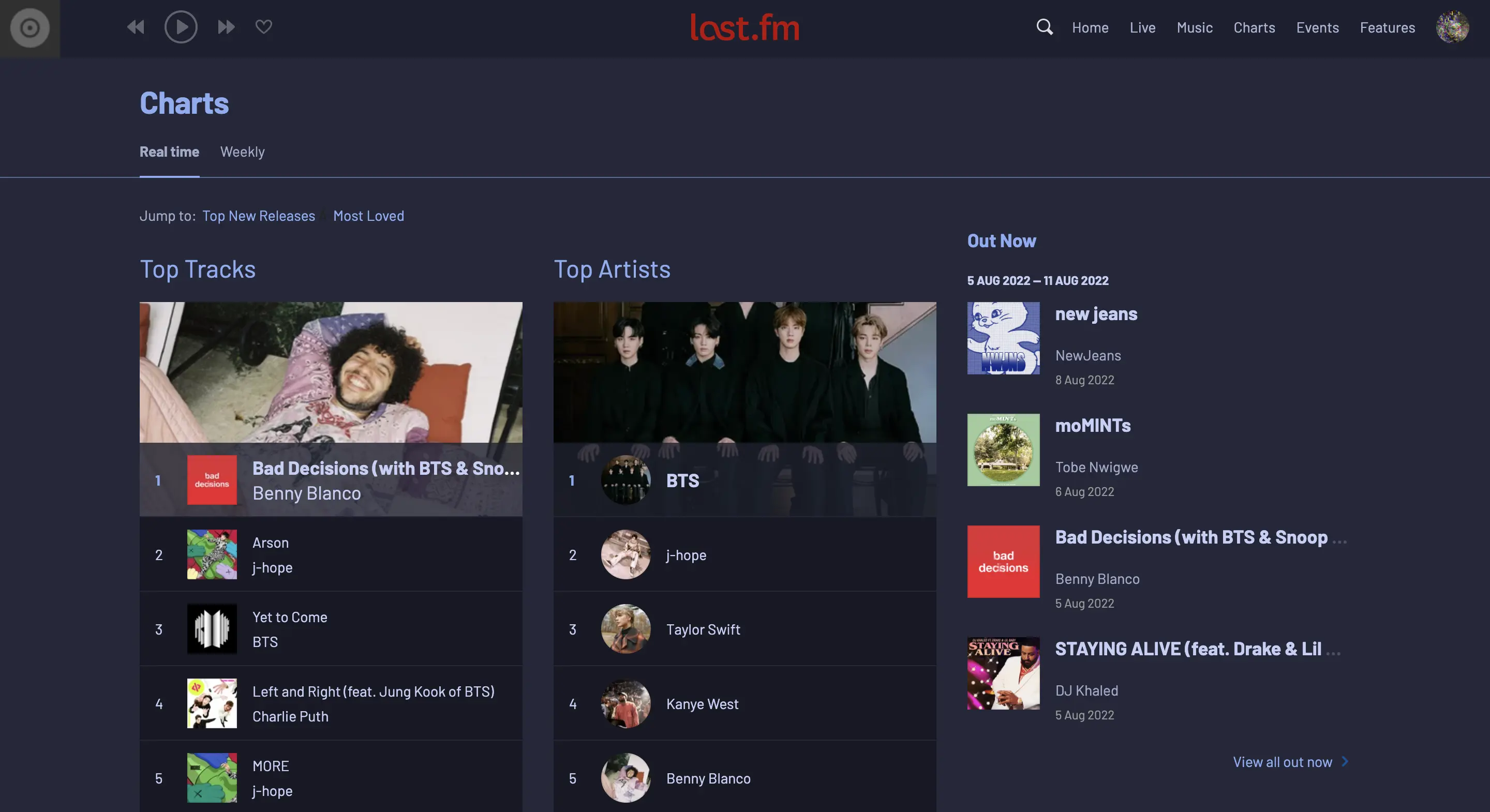1490x812 pixels.
Task: Click the Taylor Swift round avatar
Action: point(625,629)
